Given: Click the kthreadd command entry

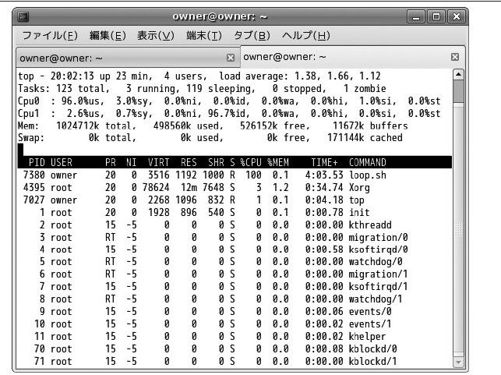Looking at the screenshot, I should coord(370,225).
